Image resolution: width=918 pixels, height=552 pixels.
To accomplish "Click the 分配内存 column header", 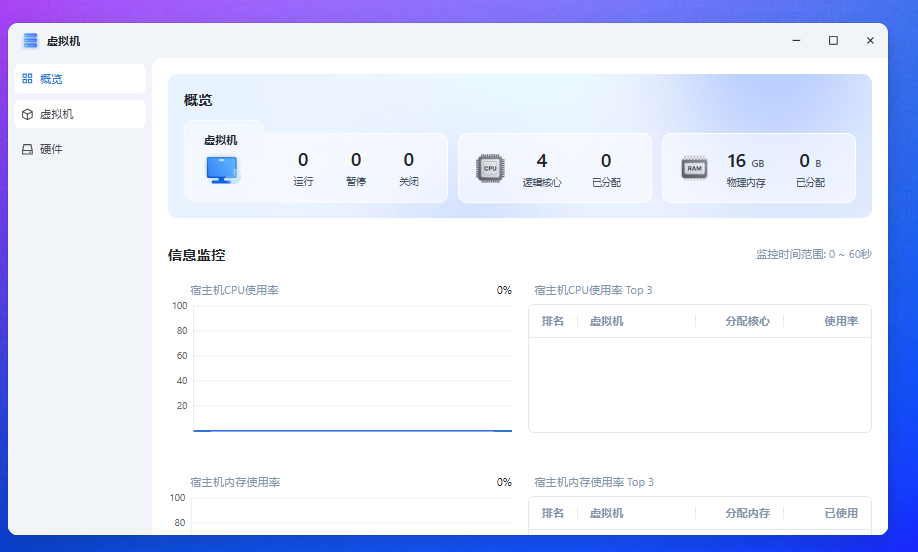I will click(x=748, y=513).
